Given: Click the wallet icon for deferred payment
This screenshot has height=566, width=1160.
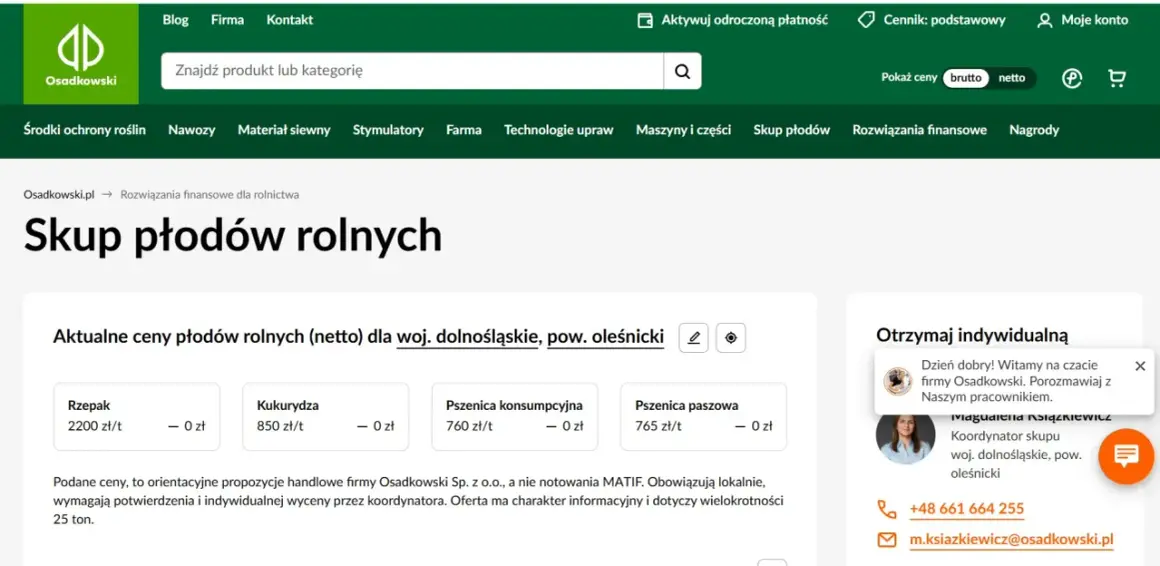Looking at the screenshot, I should (645, 20).
